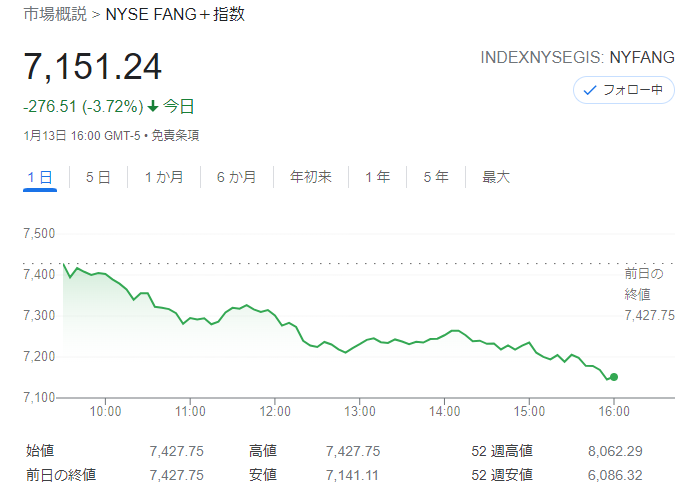Screen dimensions: 693x498
Task: Click the checkmark icon in follow button
Action: pos(590,90)
